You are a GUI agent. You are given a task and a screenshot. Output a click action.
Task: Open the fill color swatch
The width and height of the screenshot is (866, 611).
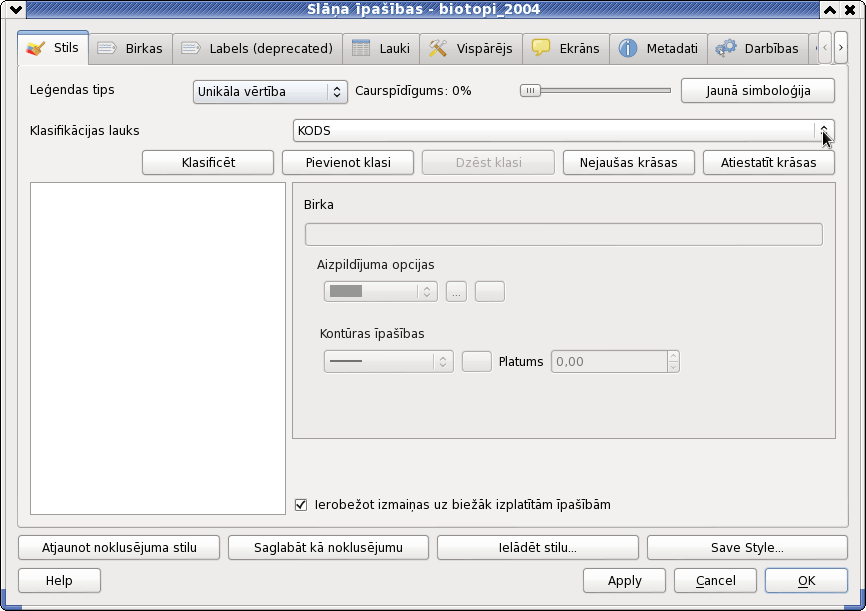pyautogui.click(x=490, y=292)
